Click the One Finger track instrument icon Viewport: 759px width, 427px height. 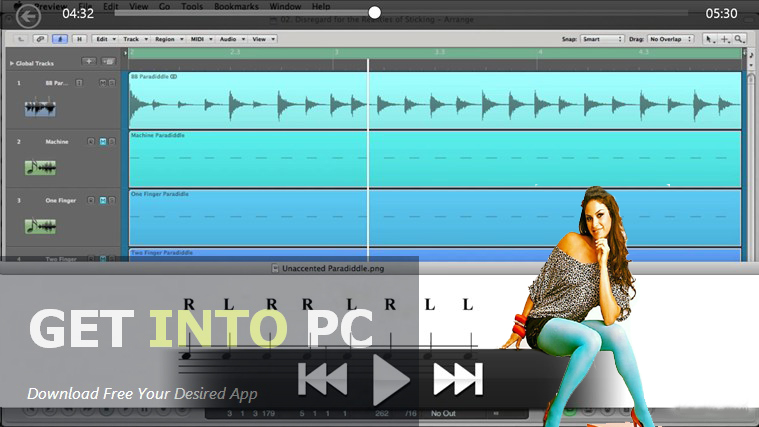pyautogui.click(x=40, y=226)
